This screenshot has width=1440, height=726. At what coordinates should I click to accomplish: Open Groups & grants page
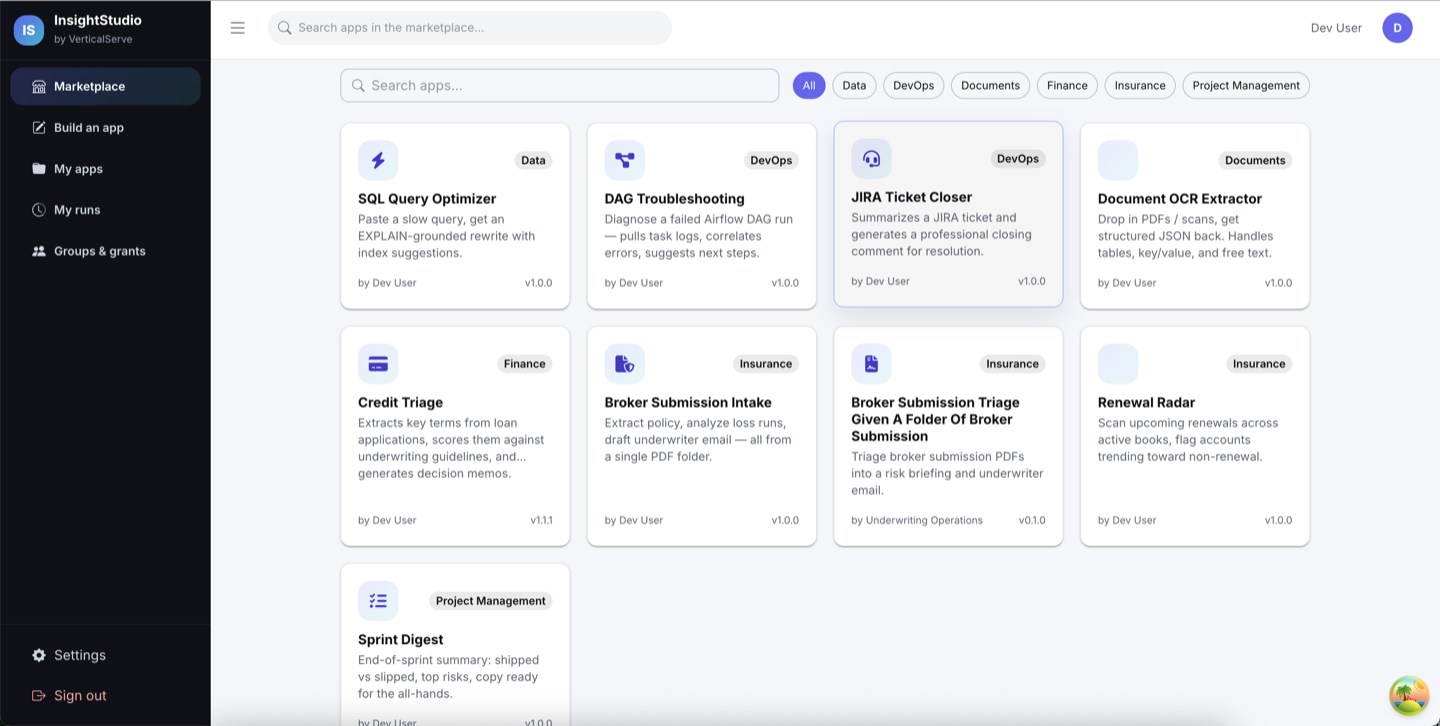[105, 251]
